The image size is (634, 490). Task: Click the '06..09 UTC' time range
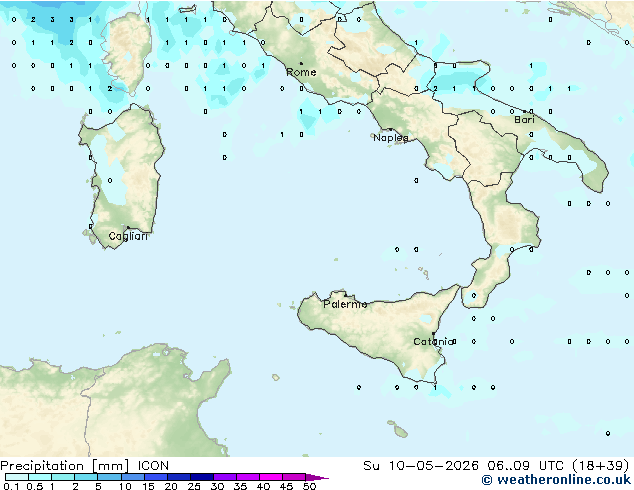click(x=525, y=466)
